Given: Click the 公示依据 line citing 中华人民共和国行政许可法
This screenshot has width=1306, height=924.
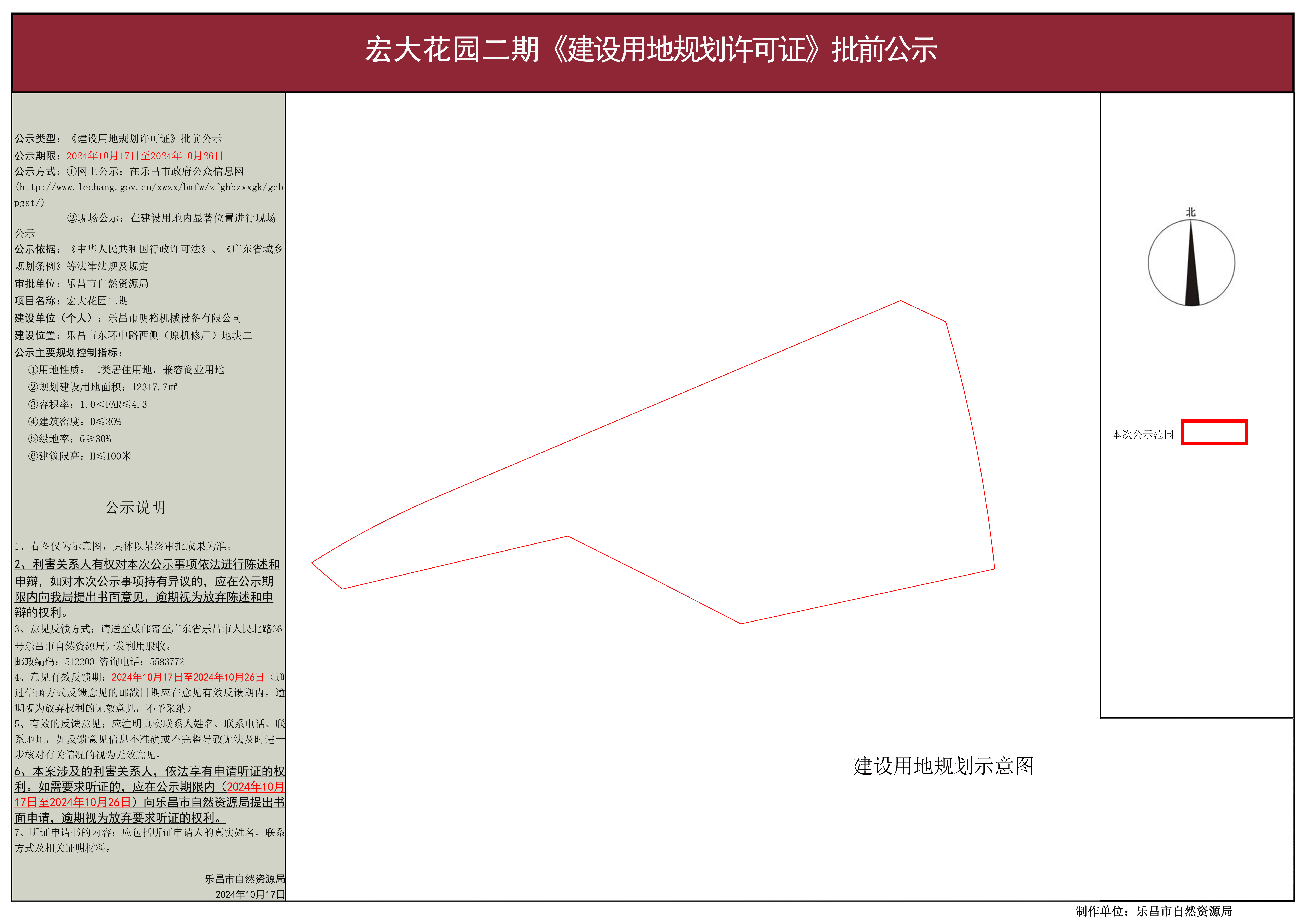Looking at the screenshot, I should [148, 249].
